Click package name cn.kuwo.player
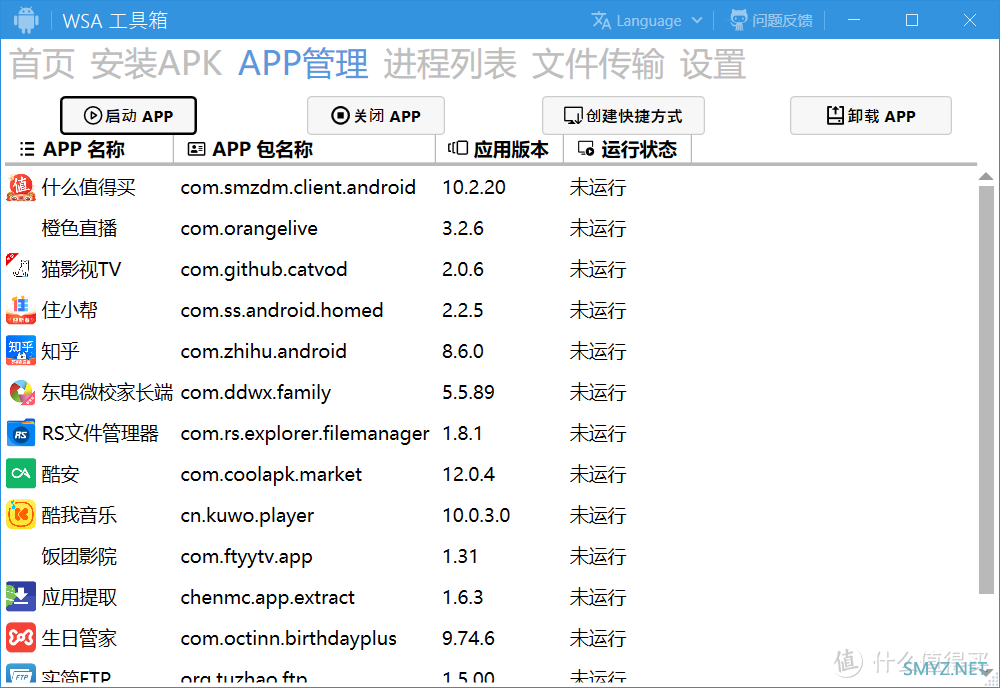This screenshot has width=1000, height=688. 247,515
